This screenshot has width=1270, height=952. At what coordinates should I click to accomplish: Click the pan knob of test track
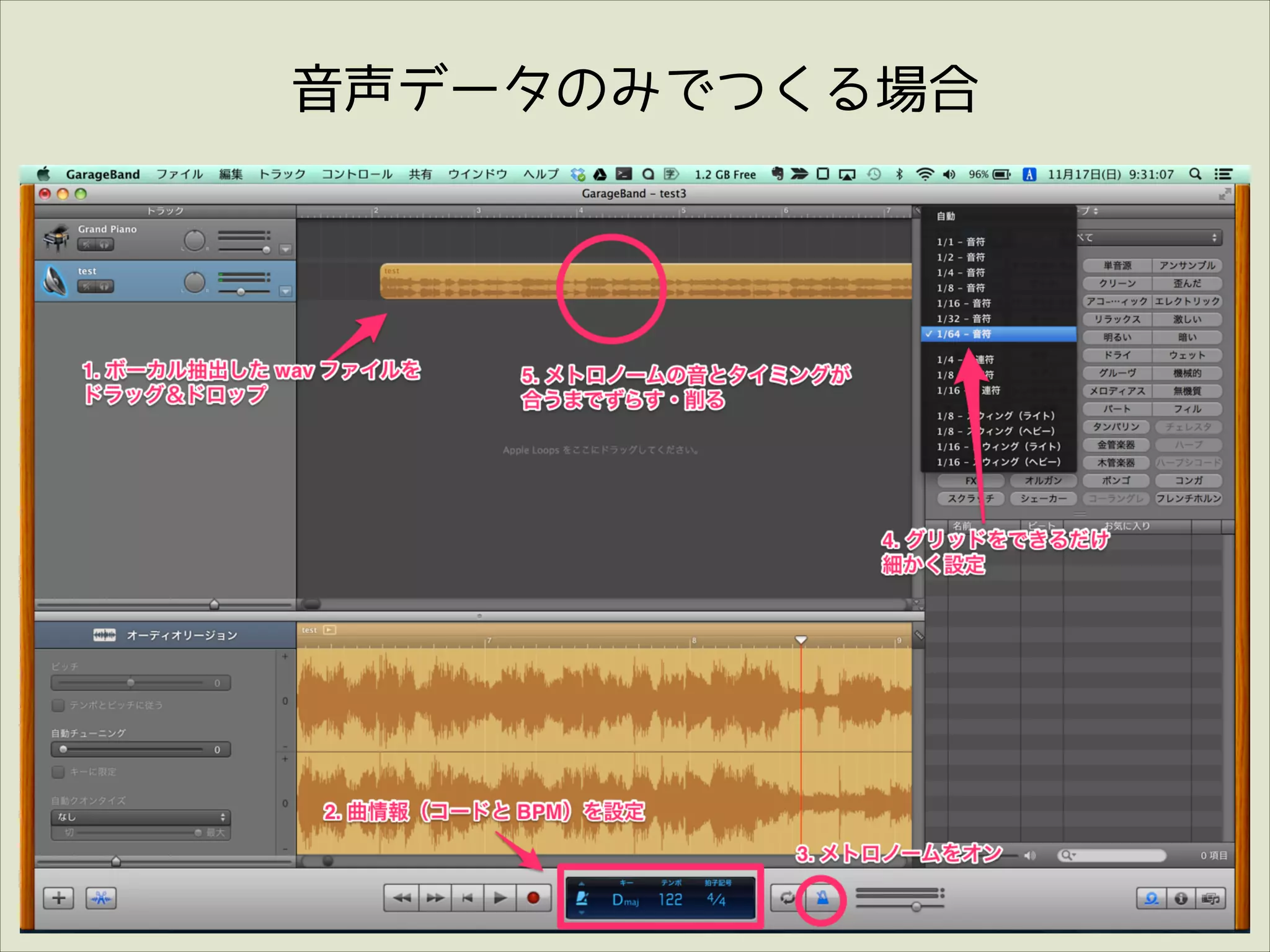[x=195, y=282]
